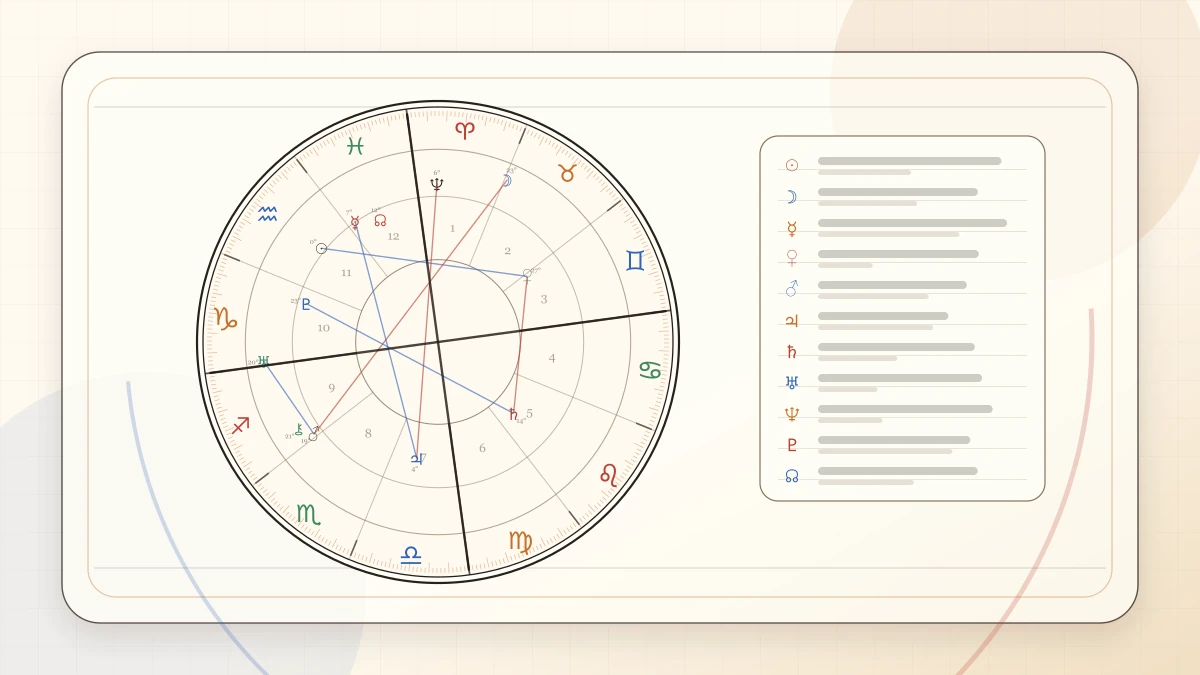This screenshot has height=675, width=1200.
Task: Select the Mars icon in the legend list
Action: [792, 289]
